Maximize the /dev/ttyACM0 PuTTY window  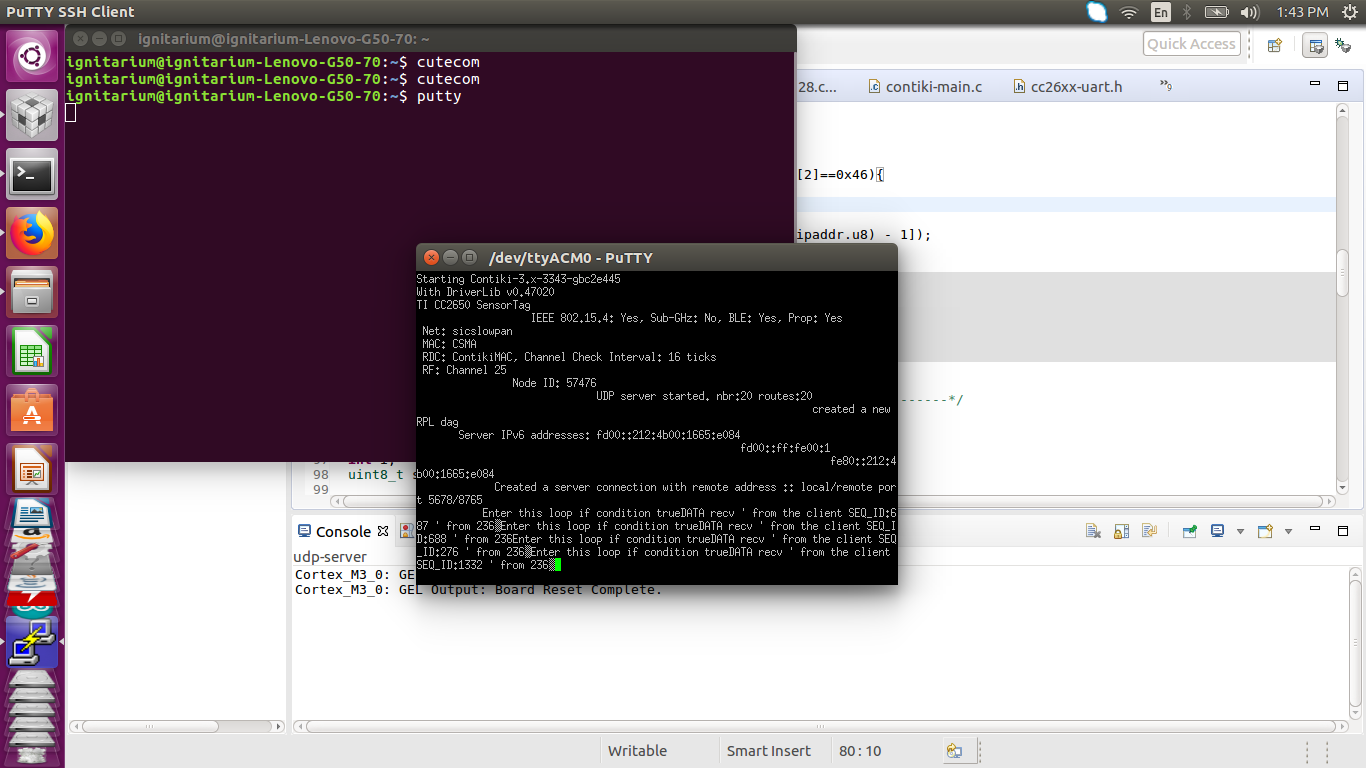coord(469,257)
